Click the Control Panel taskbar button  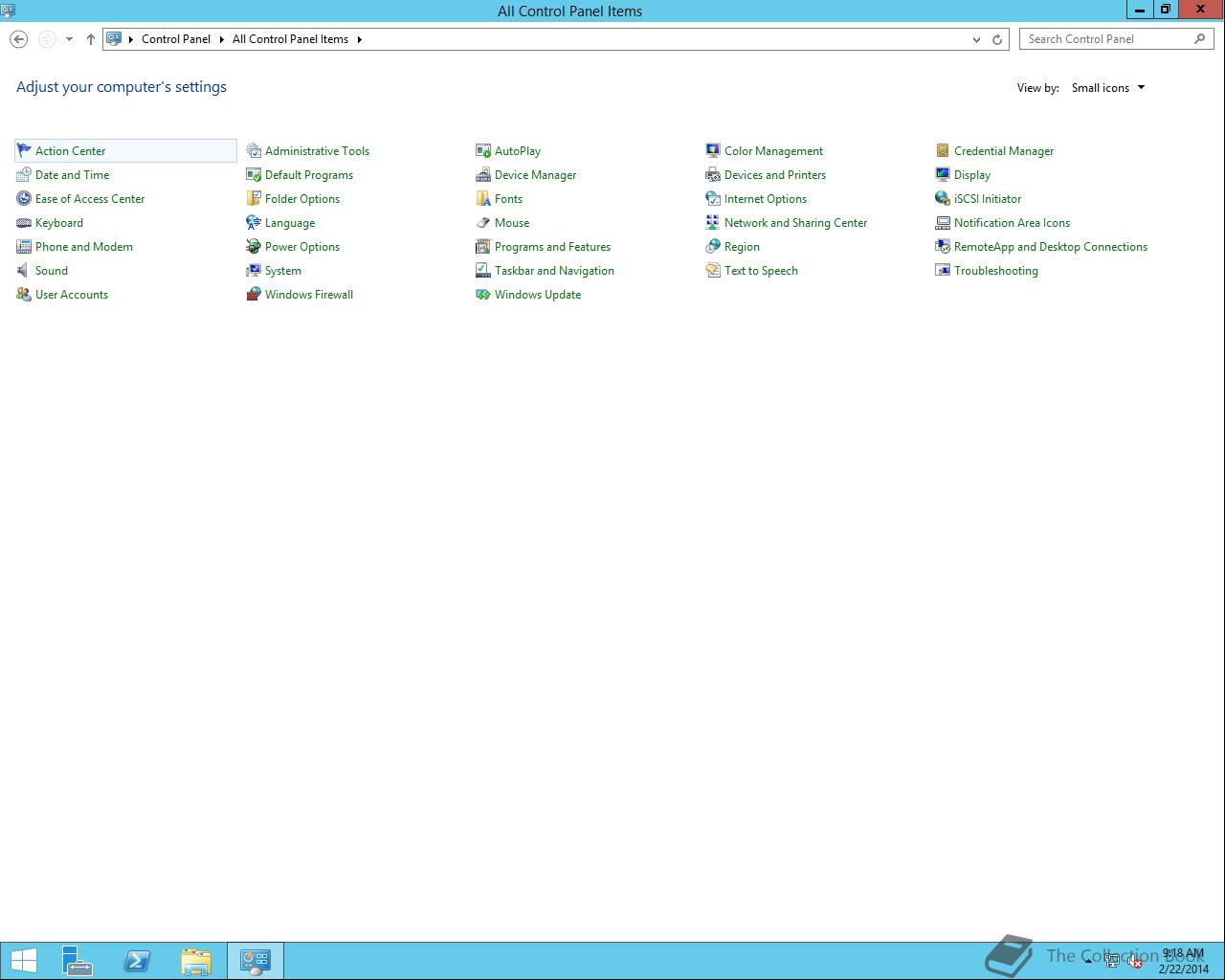click(x=256, y=961)
